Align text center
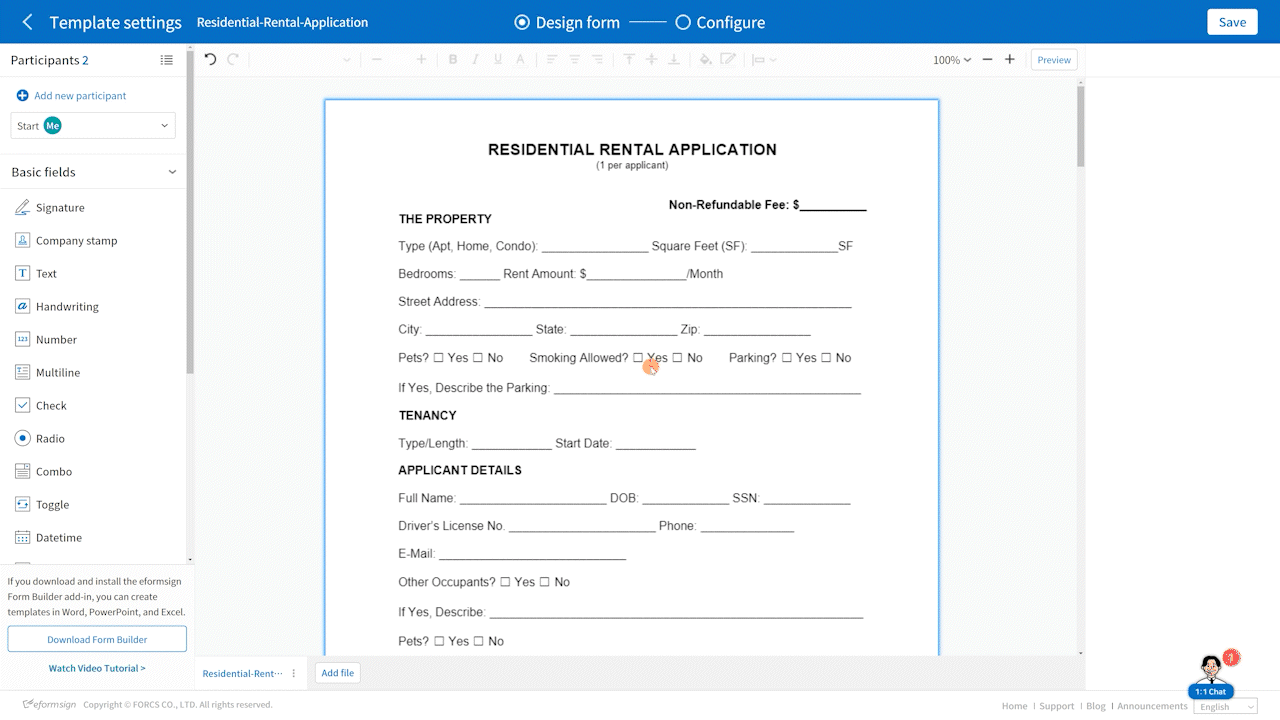This screenshot has height=720, width=1280. [575, 60]
